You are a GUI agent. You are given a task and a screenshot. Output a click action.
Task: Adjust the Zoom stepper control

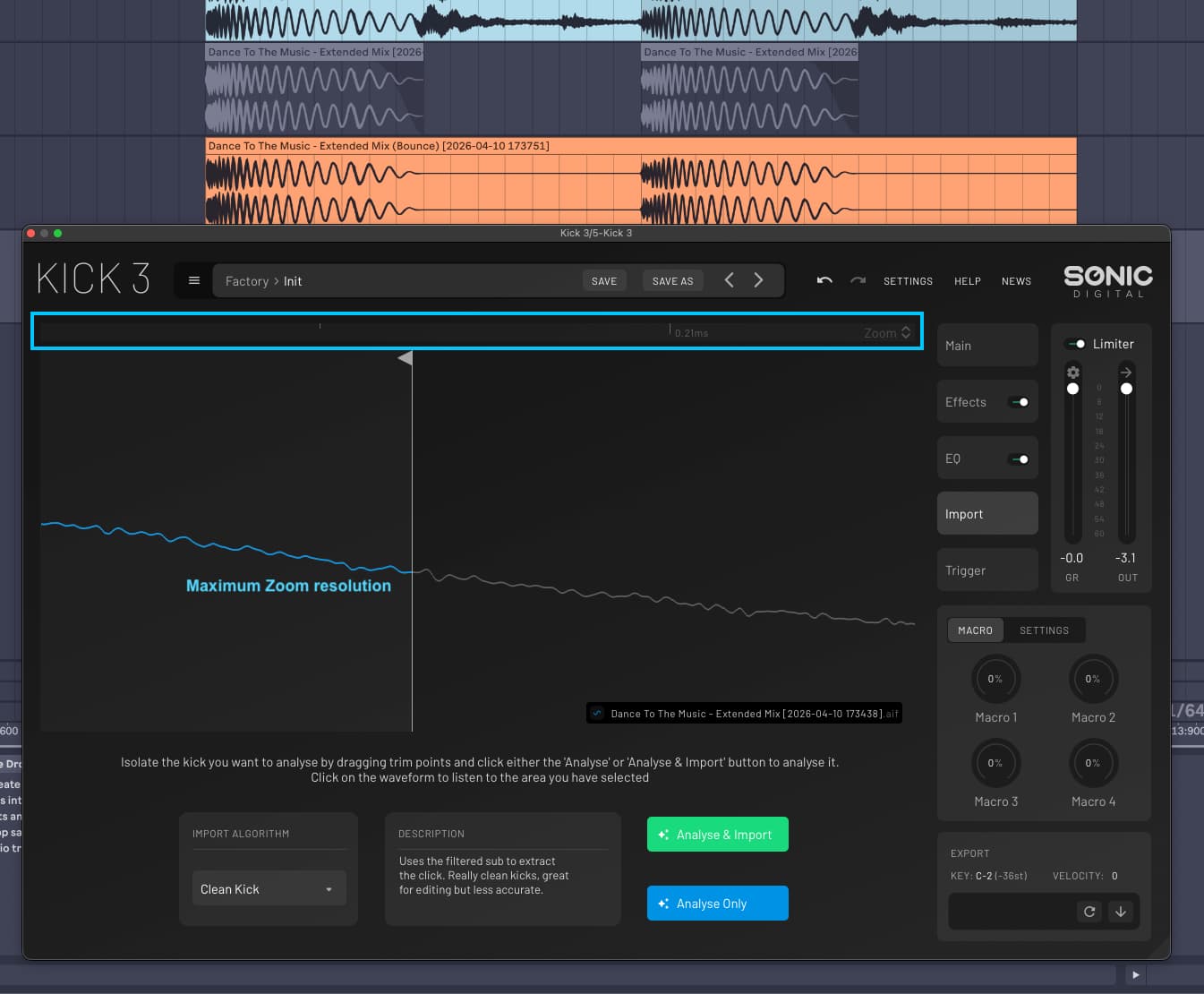(906, 333)
